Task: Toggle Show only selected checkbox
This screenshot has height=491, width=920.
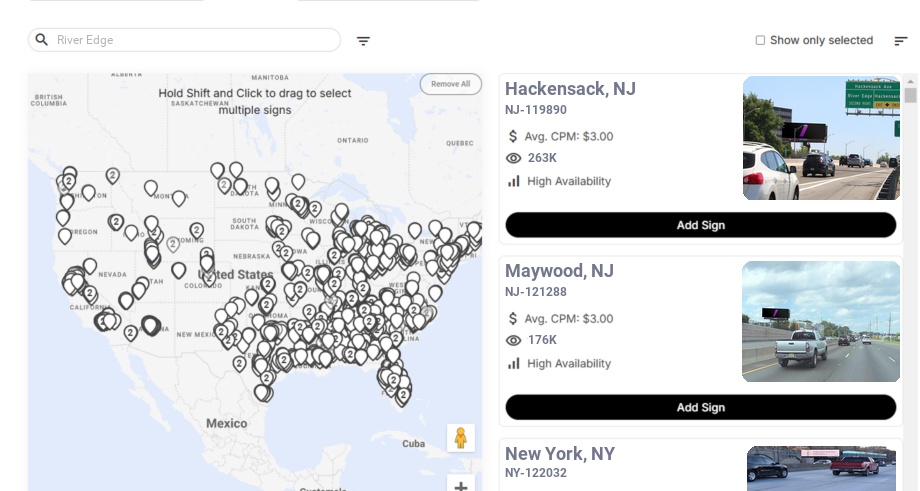Action: (x=760, y=41)
